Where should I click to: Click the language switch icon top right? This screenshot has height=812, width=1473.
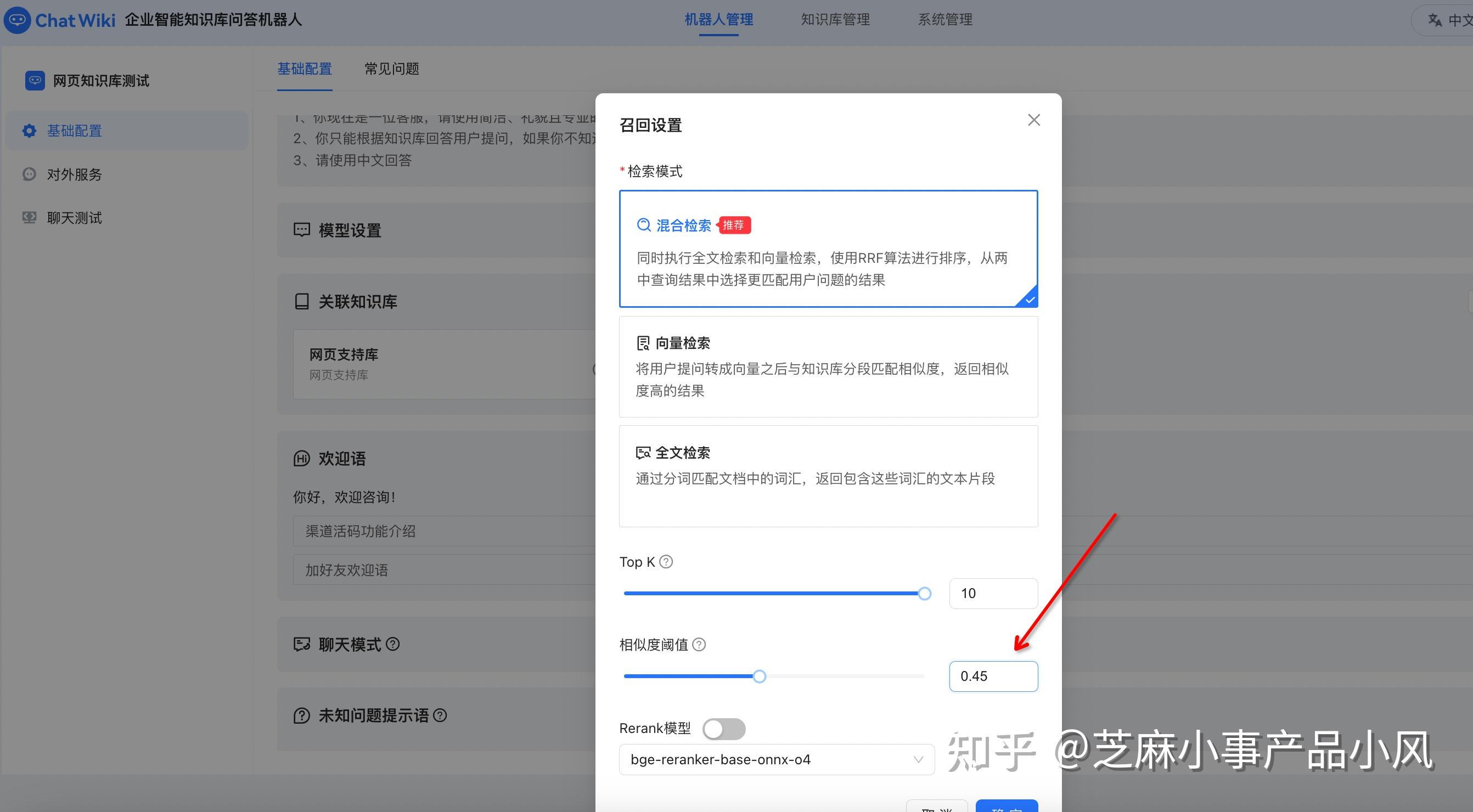[1435, 19]
